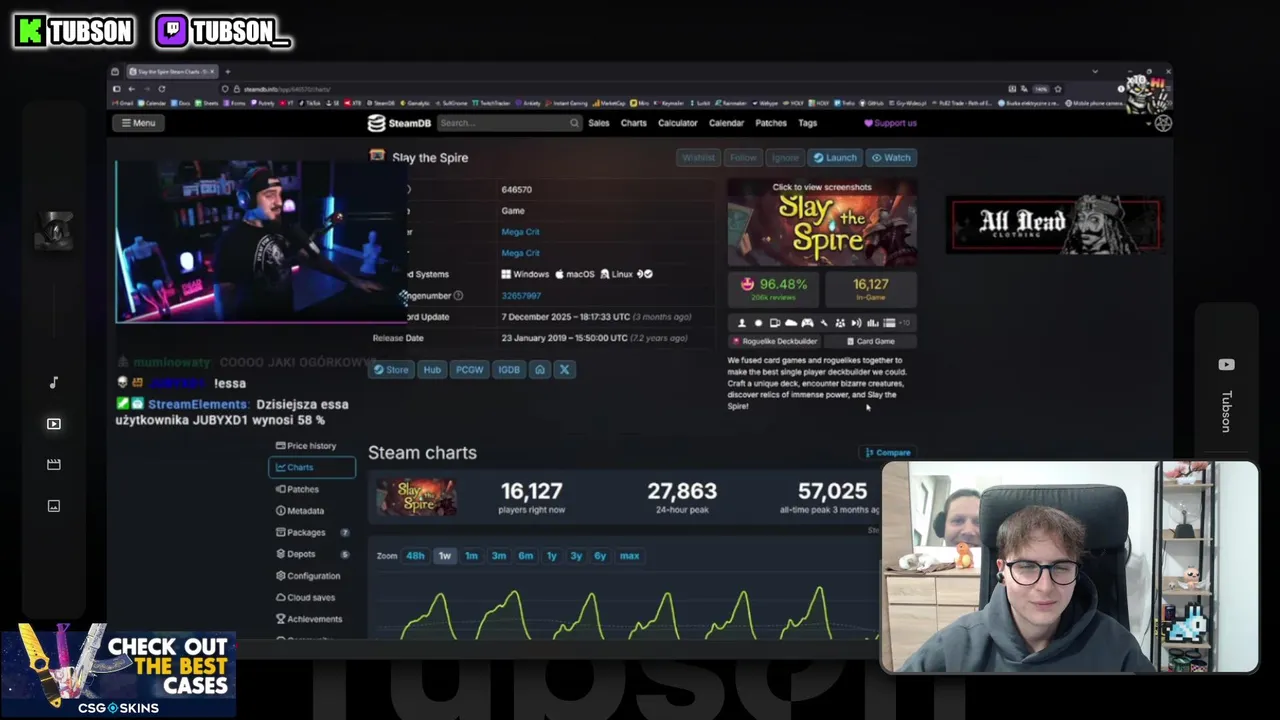The image size is (1280, 720).
Task: Open the PCGW link button
Action: [x=469, y=369]
